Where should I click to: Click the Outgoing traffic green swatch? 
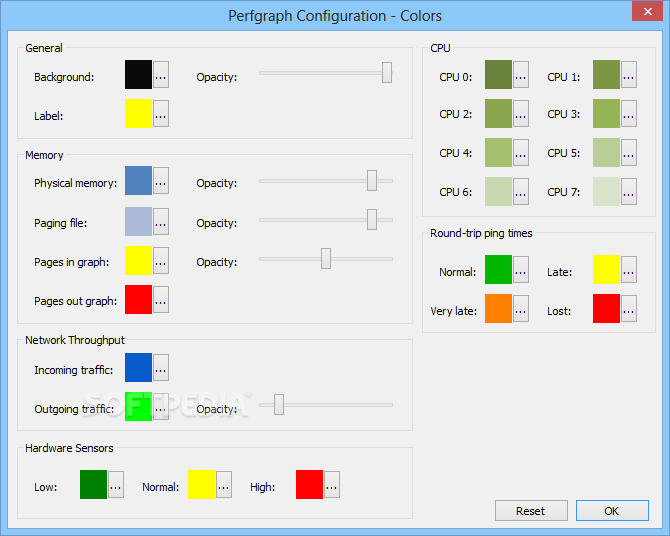point(138,406)
